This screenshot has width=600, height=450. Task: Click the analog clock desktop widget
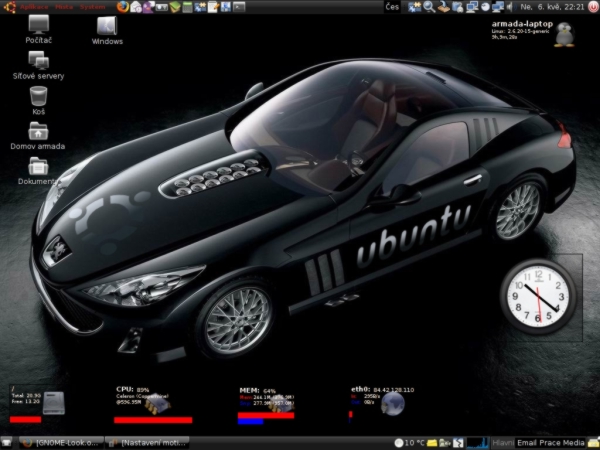(538, 297)
